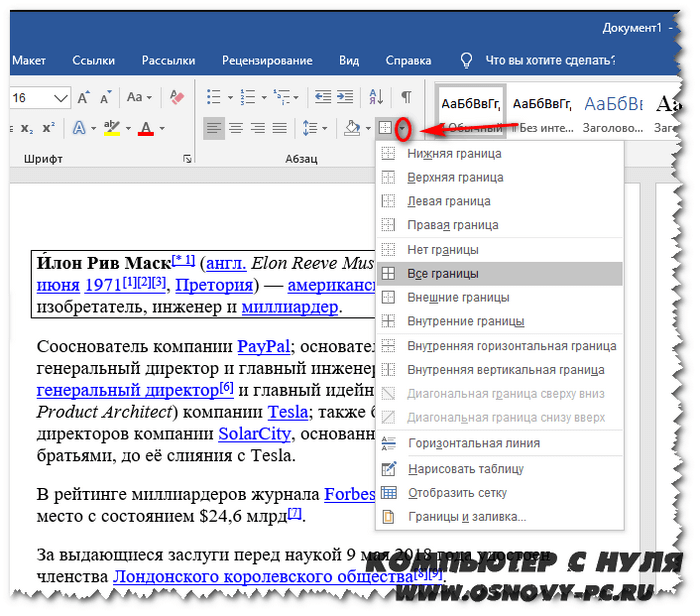Open the Рецензирование tab
The width and height of the screenshot is (700, 616).
[267, 61]
